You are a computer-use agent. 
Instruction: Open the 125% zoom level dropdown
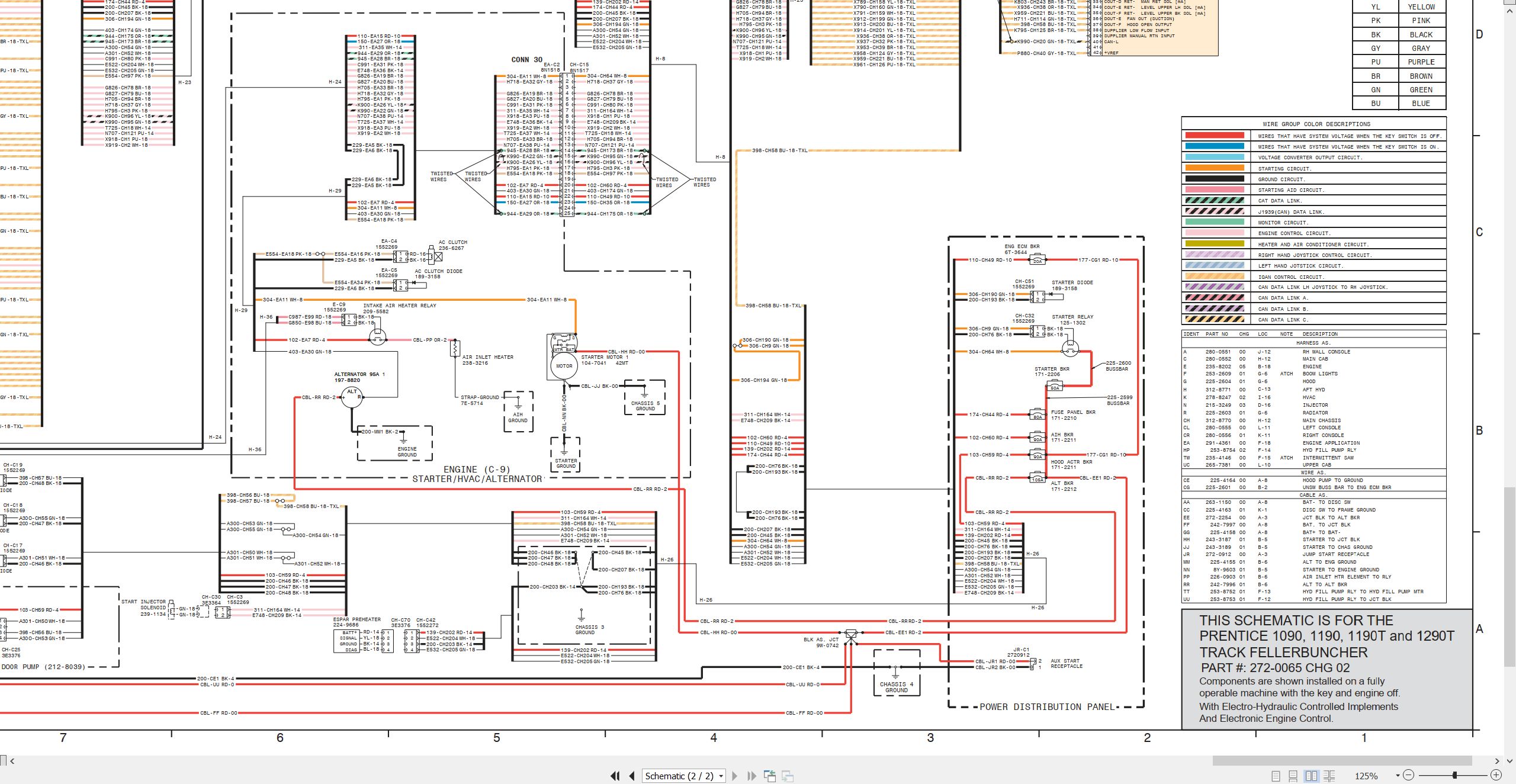[x=1398, y=776]
